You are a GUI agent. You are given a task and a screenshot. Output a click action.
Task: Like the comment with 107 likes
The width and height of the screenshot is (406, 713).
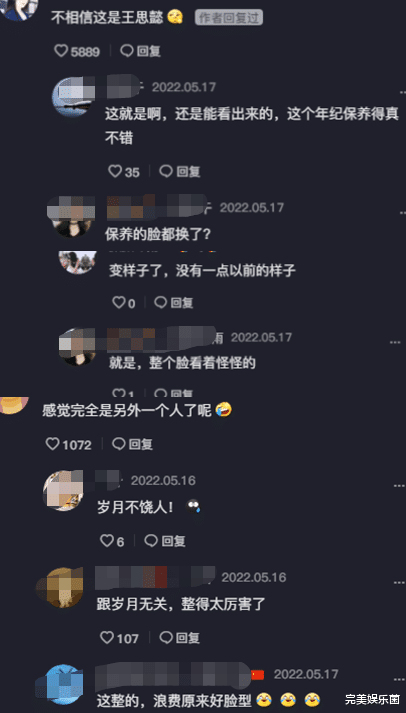(106, 638)
